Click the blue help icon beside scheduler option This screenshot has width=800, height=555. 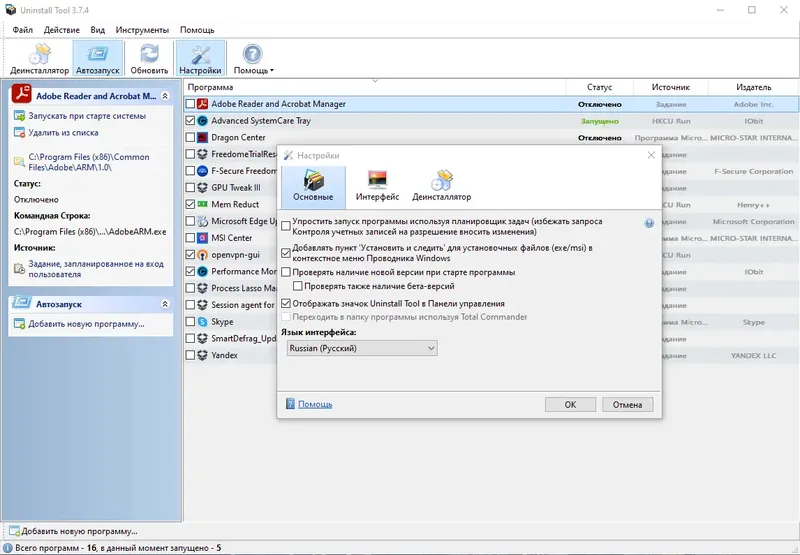coord(649,223)
